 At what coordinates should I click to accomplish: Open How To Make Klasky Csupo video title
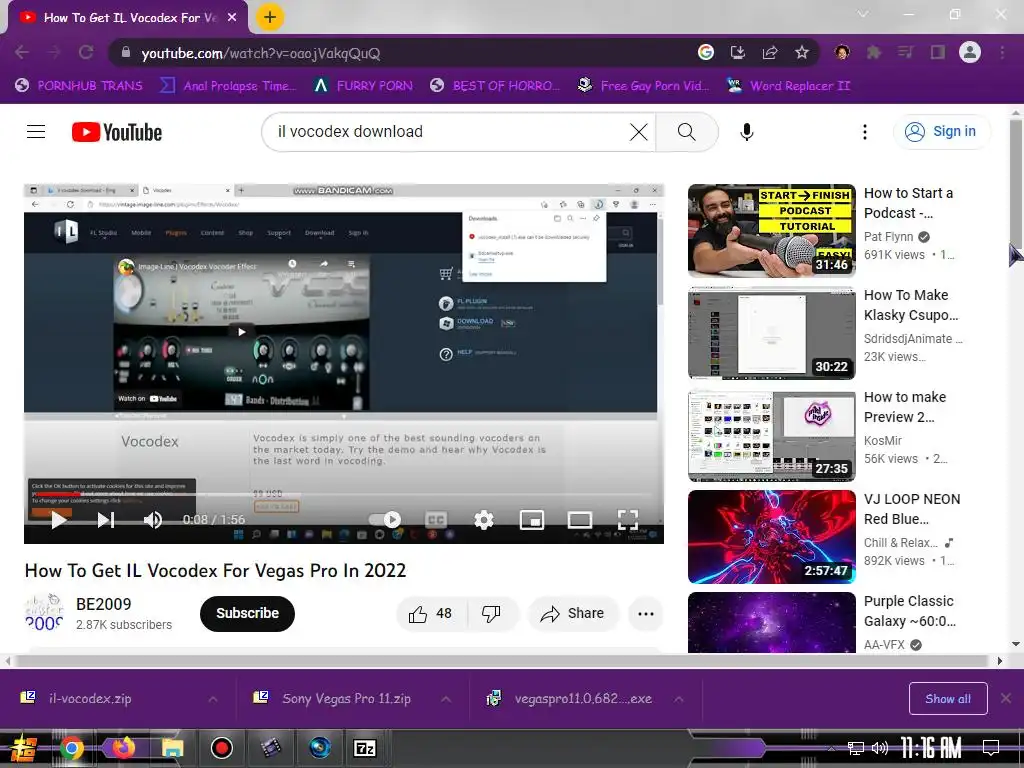[911, 305]
